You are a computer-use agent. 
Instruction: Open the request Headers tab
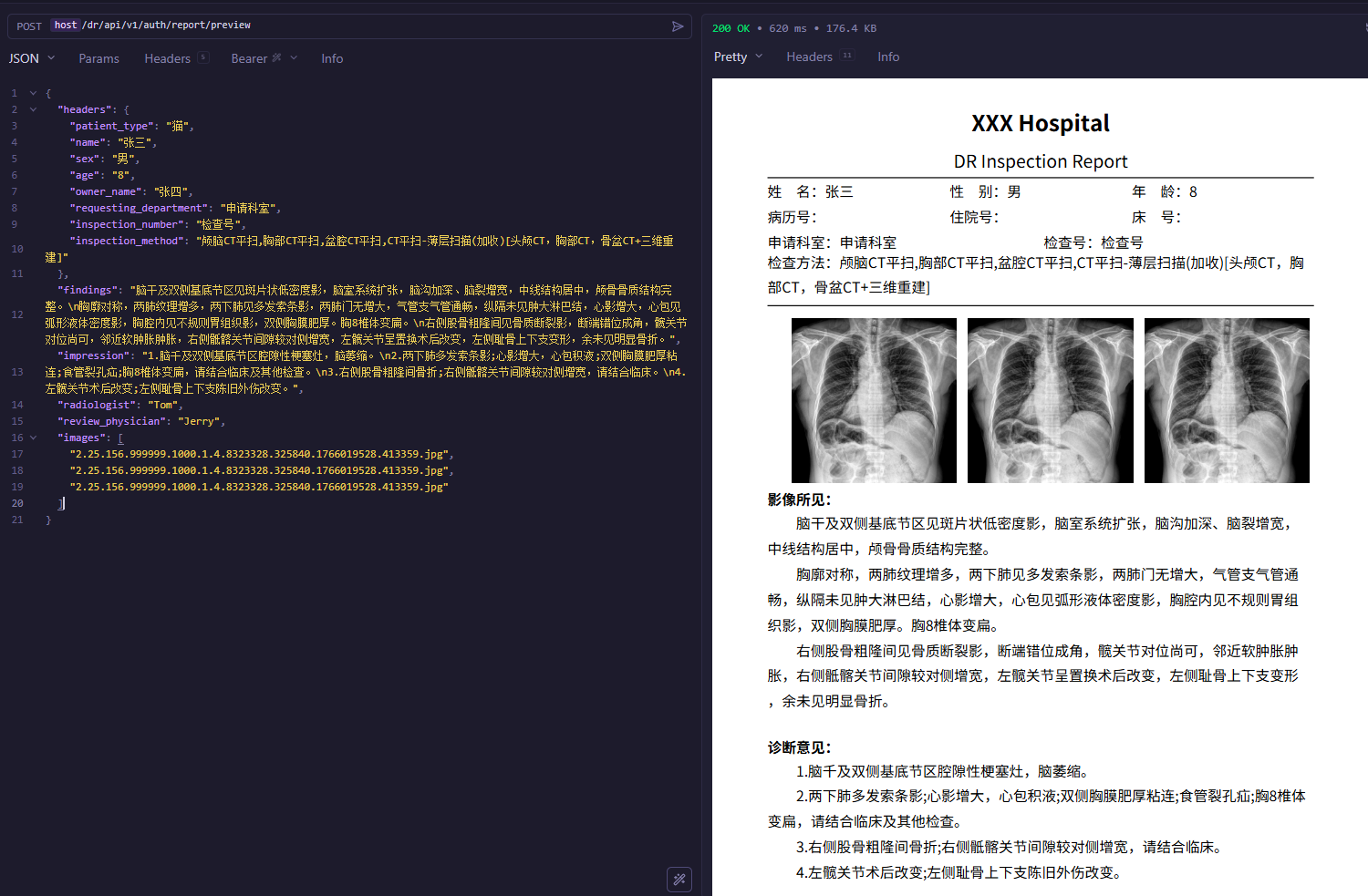tap(167, 58)
